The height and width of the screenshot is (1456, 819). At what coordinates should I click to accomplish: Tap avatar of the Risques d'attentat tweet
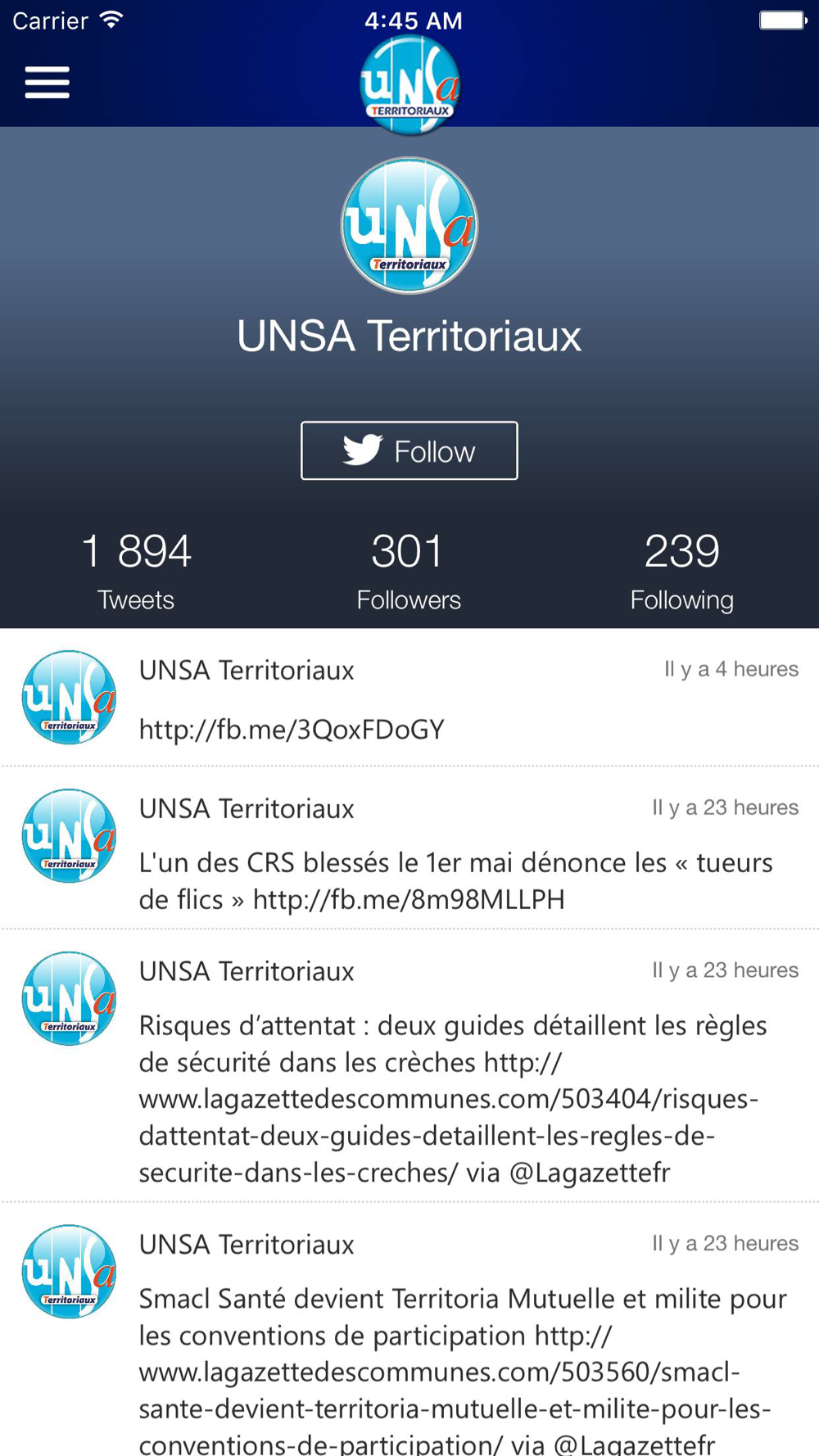click(x=69, y=998)
